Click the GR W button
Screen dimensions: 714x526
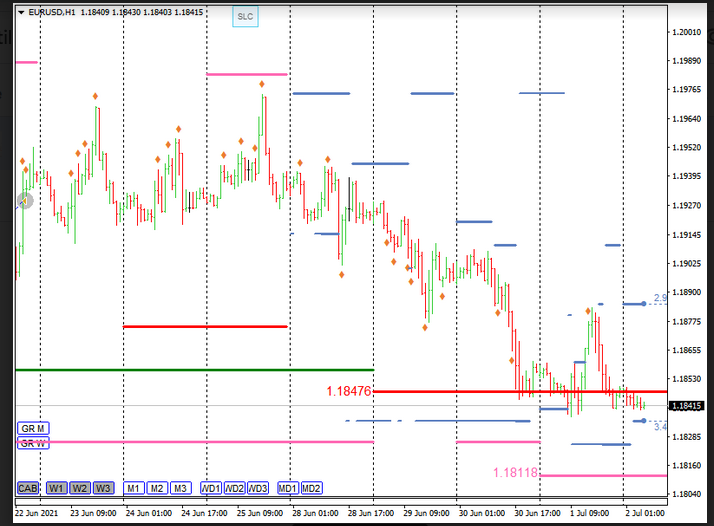coord(34,443)
